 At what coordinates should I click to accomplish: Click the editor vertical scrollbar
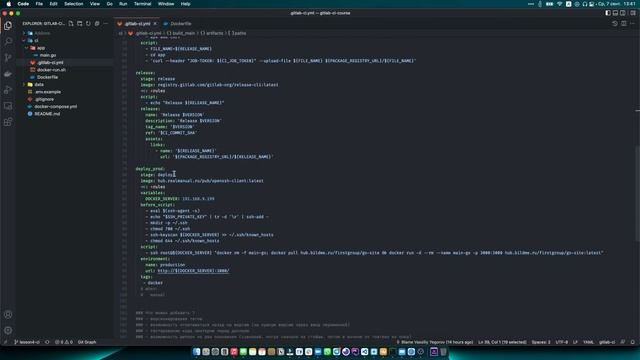[x=637, y=193]
